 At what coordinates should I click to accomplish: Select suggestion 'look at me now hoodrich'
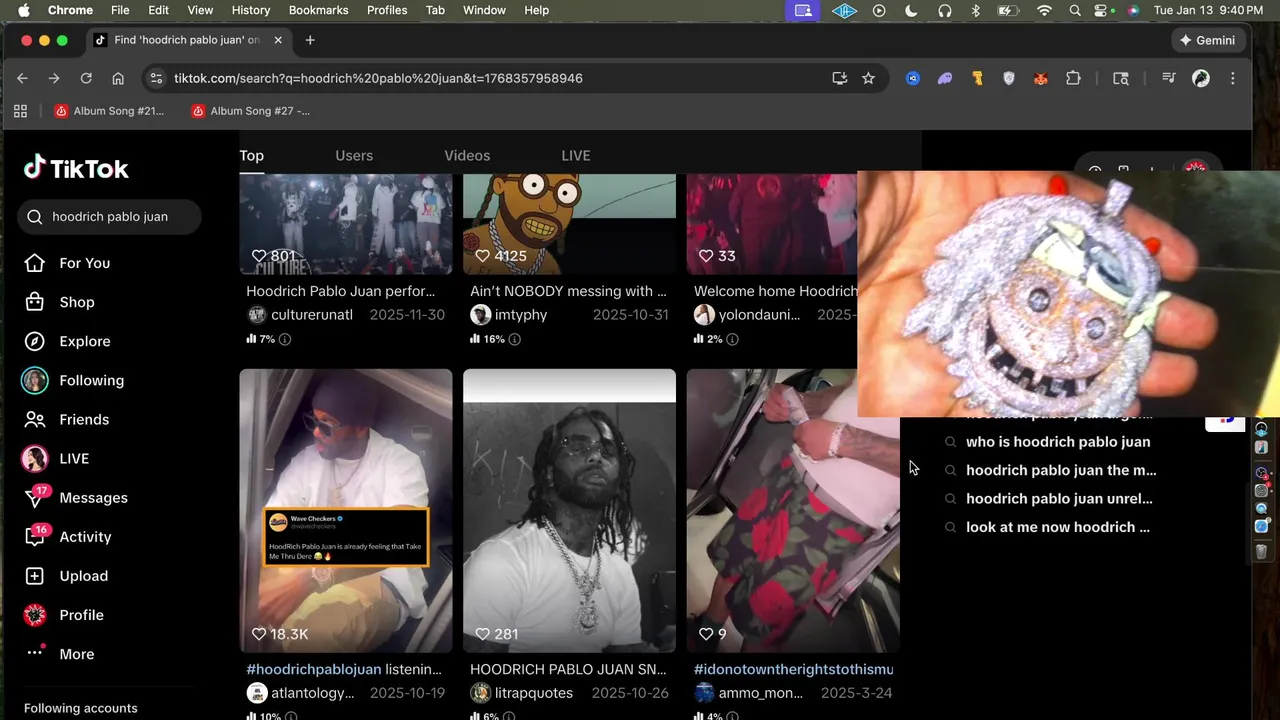[x=1057, y=527]
